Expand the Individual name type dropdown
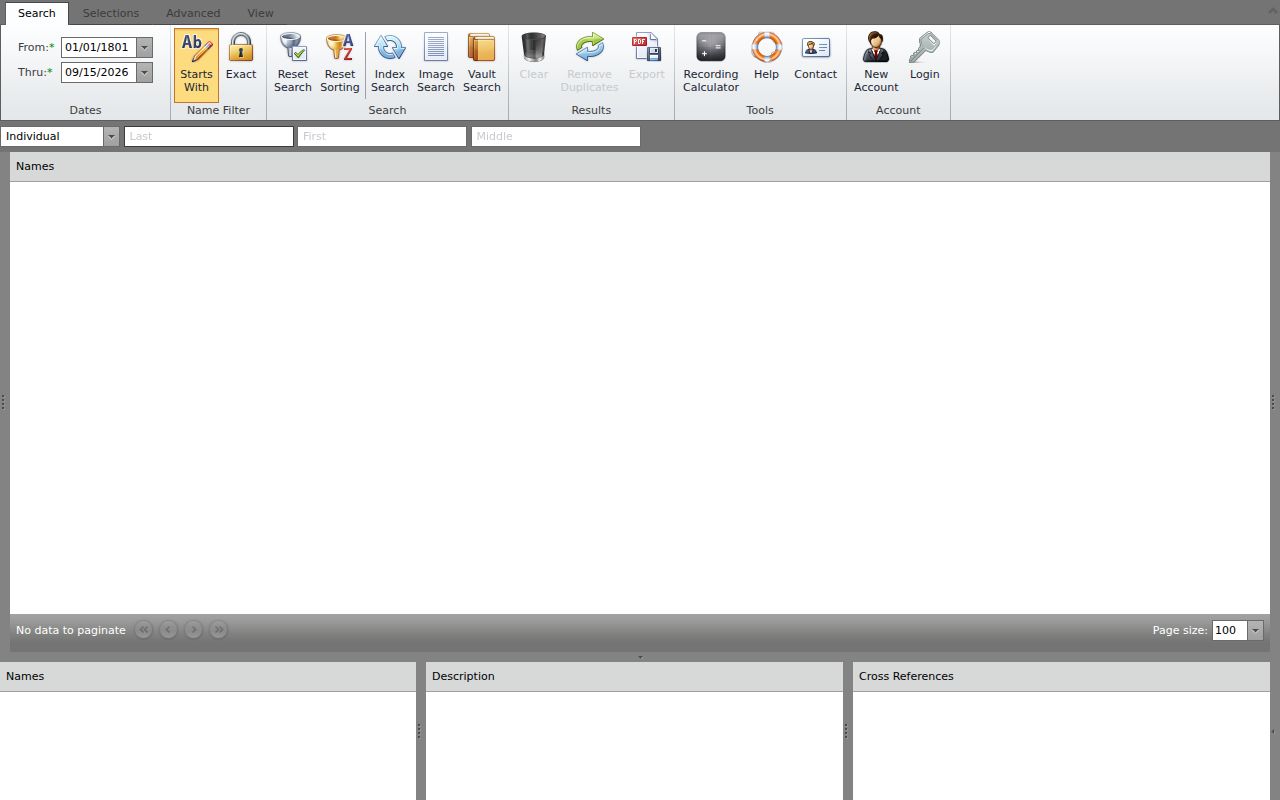1280x800 pixels. click(x=111, y=136)
